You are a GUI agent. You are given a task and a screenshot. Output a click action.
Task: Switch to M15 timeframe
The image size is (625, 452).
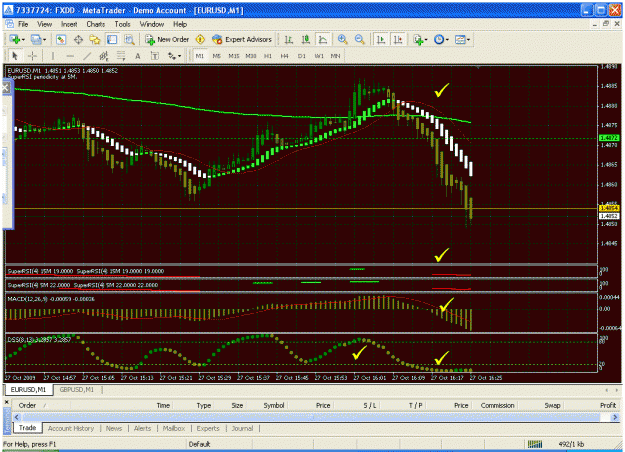[x=234, y=56]
